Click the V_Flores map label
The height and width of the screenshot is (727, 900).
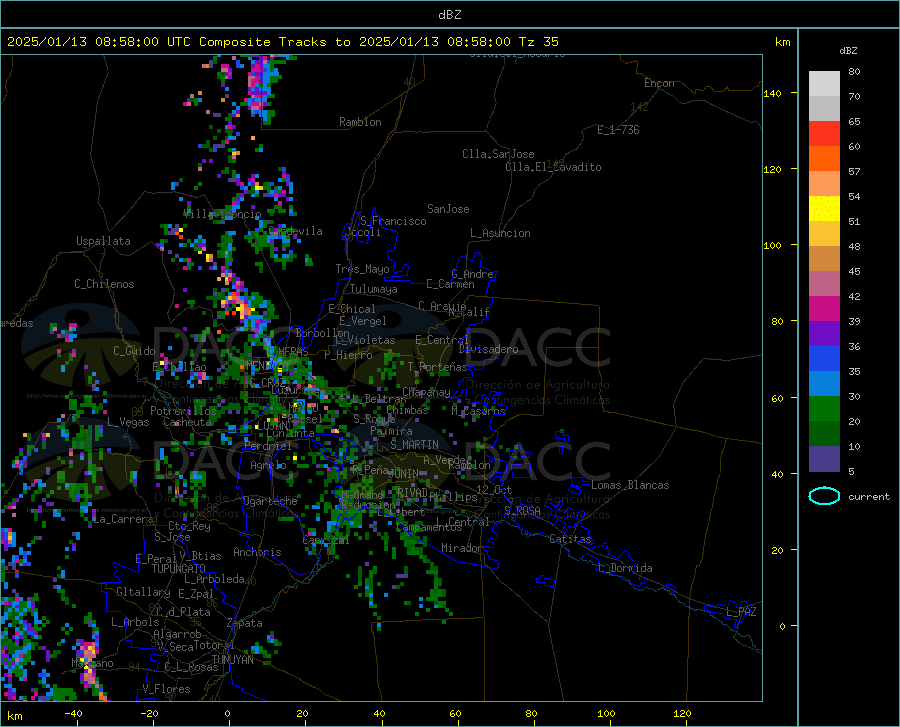click(x=166, y=689)
